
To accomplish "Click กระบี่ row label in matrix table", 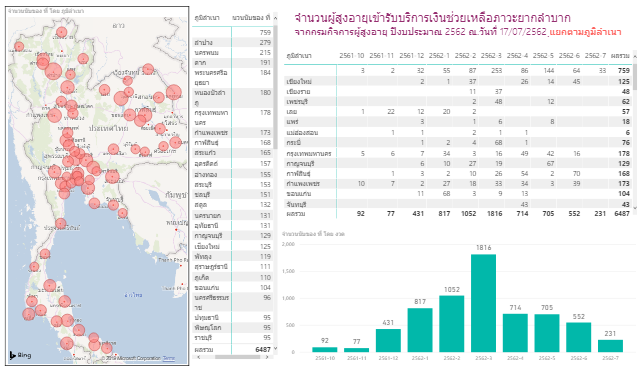I will (x=294, y=143).
